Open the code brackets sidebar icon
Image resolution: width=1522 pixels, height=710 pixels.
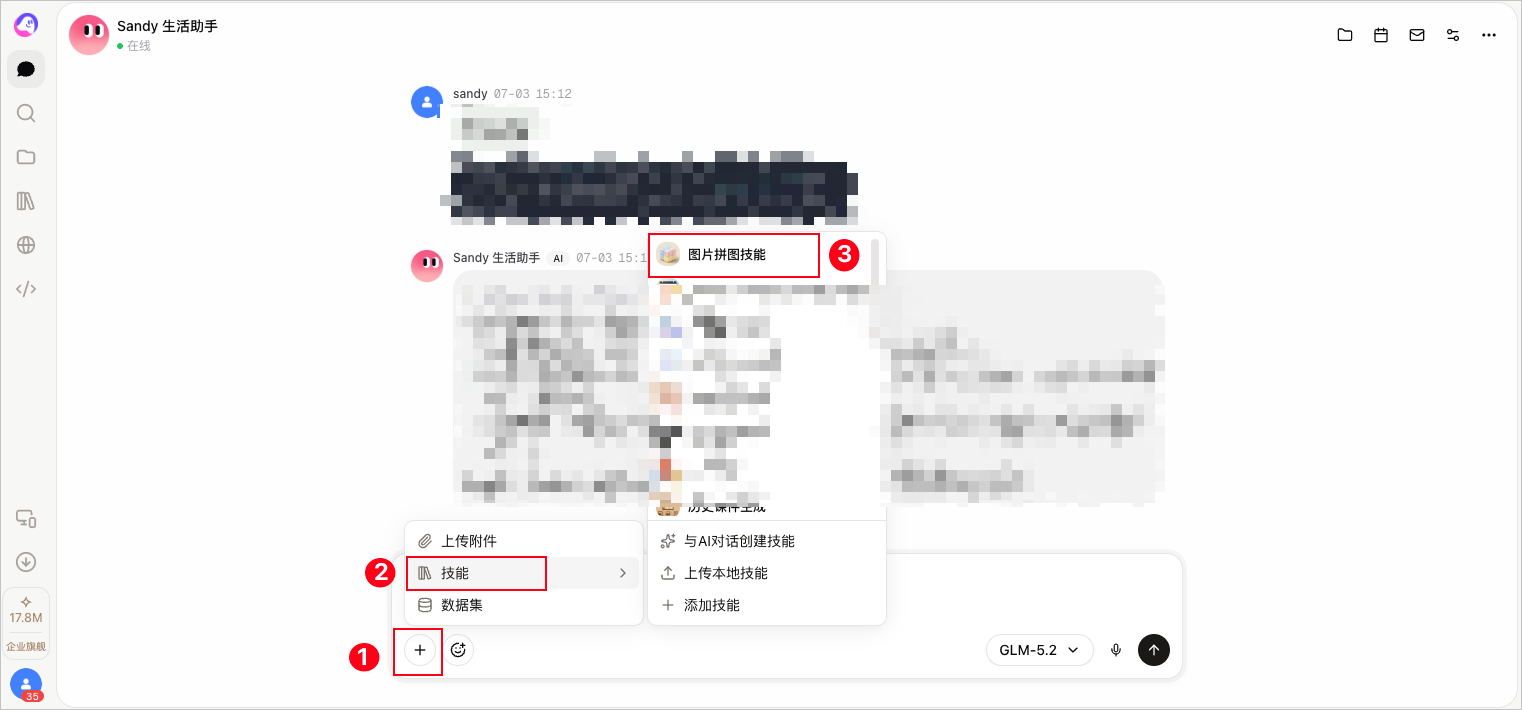(x=26, y=289)
